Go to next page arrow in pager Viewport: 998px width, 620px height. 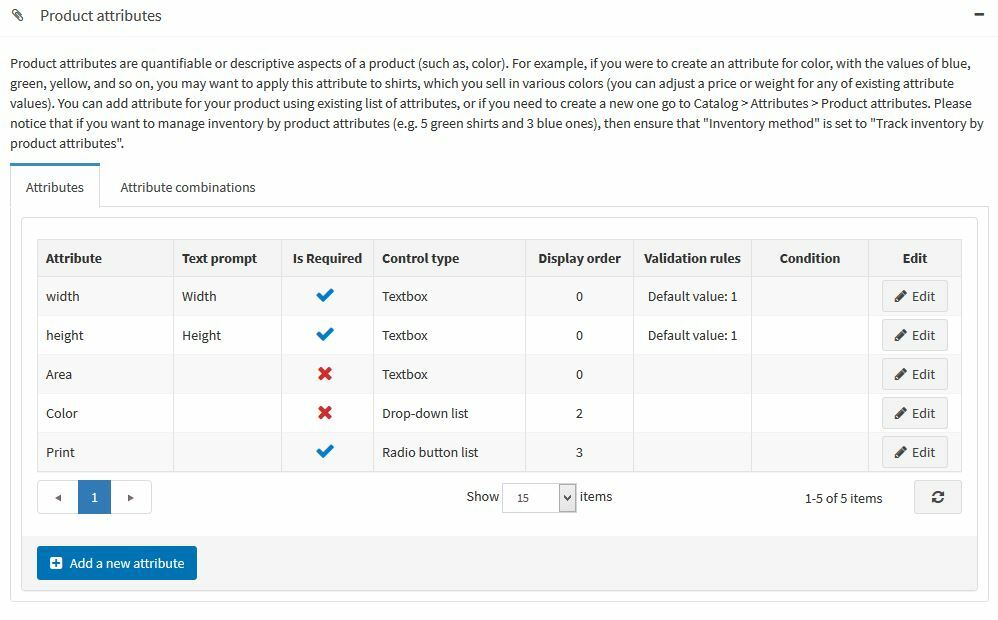pyautogui.click(x=130, y=497)
